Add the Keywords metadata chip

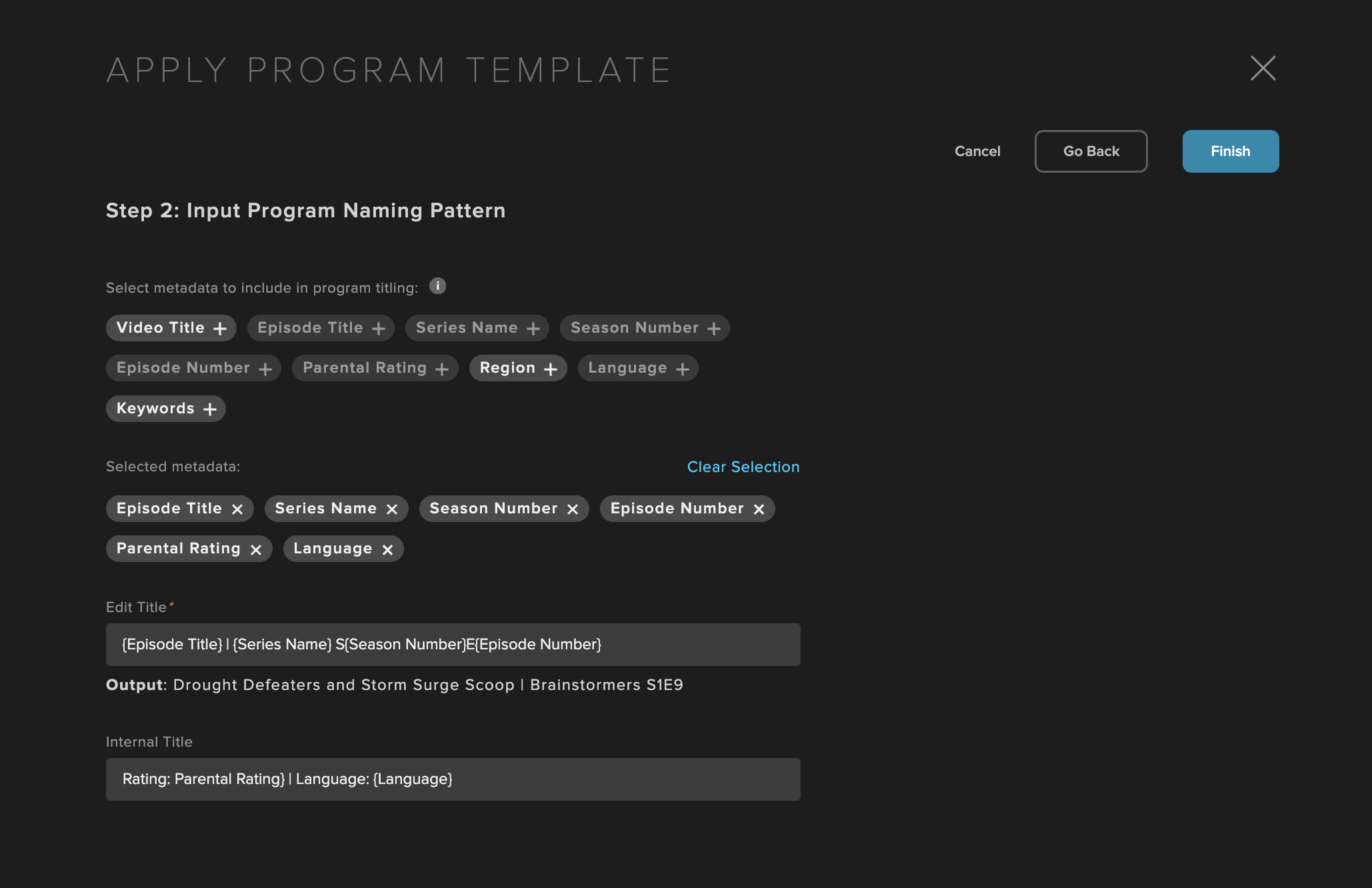click(x=166, y=409)
